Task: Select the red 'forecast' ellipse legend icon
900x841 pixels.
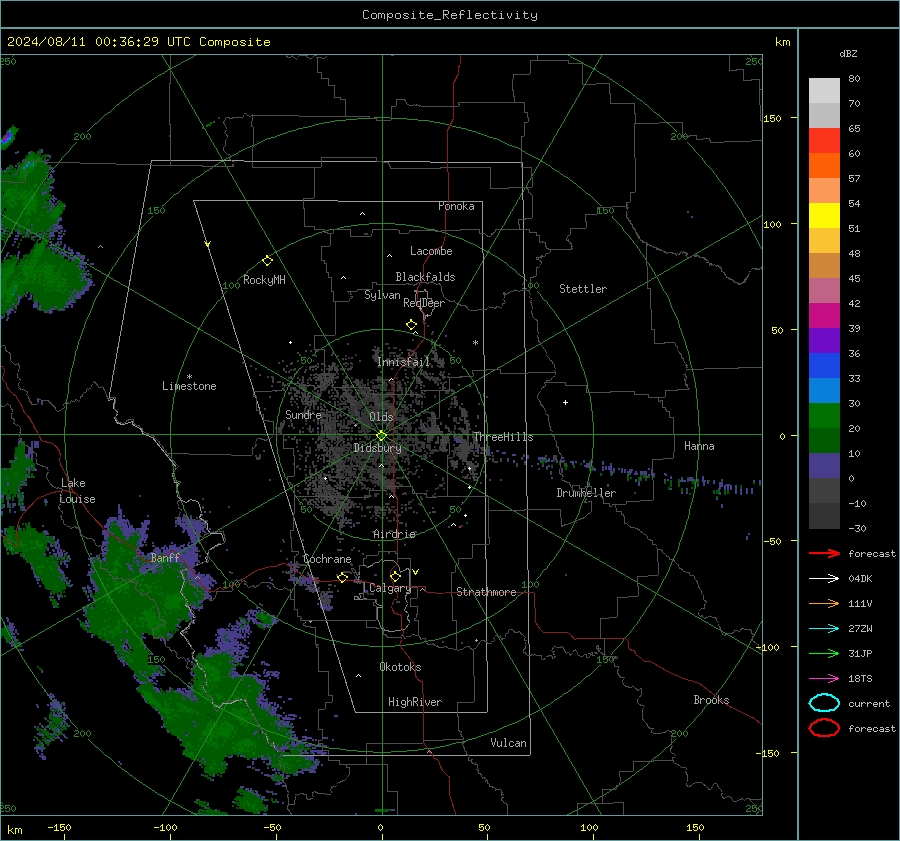Action: (x=824, y=728)
